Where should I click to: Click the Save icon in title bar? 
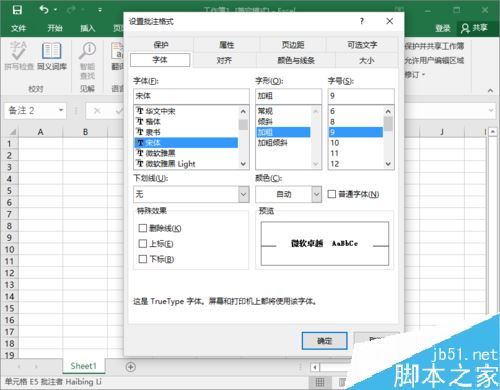(x=17, y=10)
